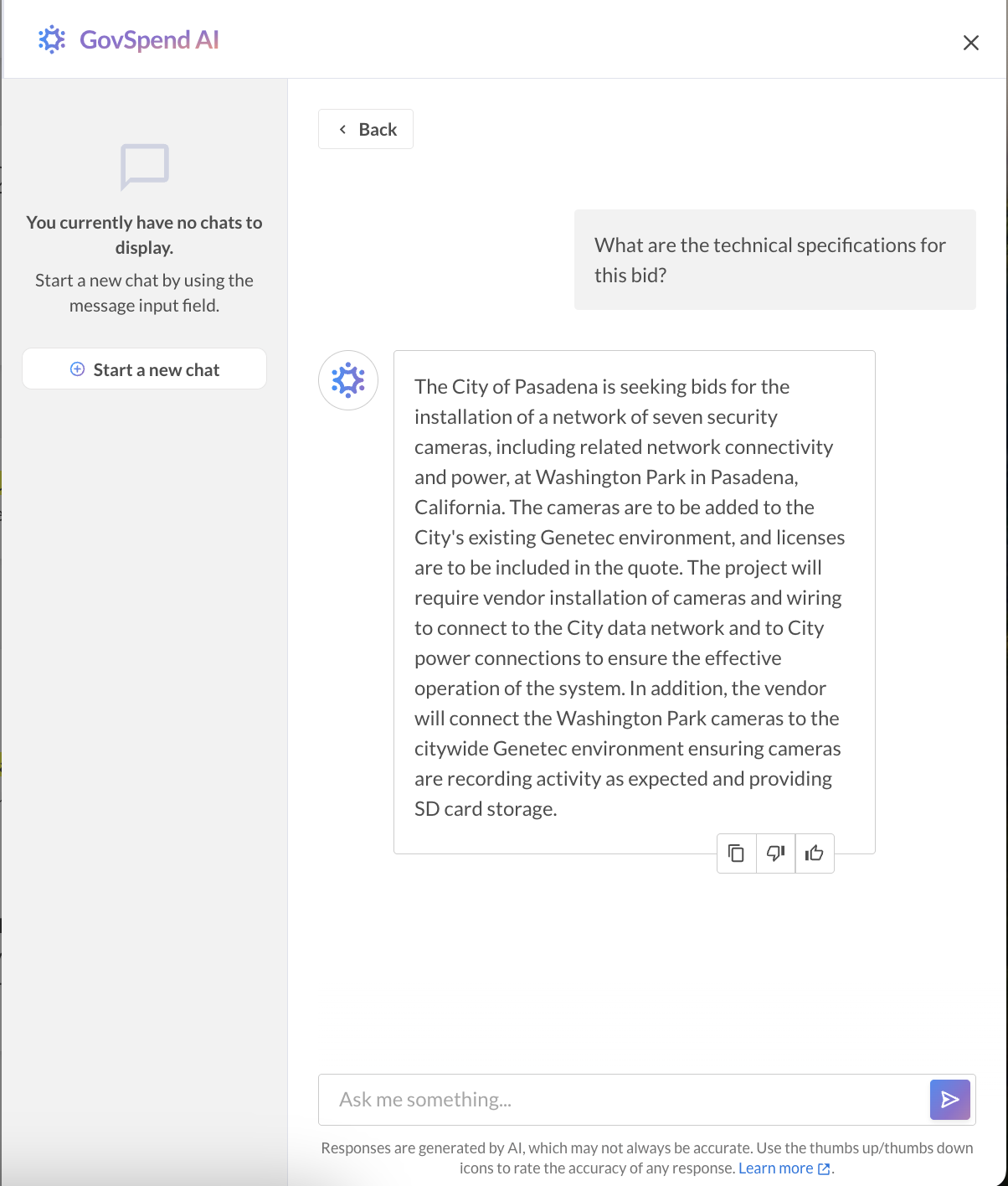Open the Learn more link

(775, 1168)
